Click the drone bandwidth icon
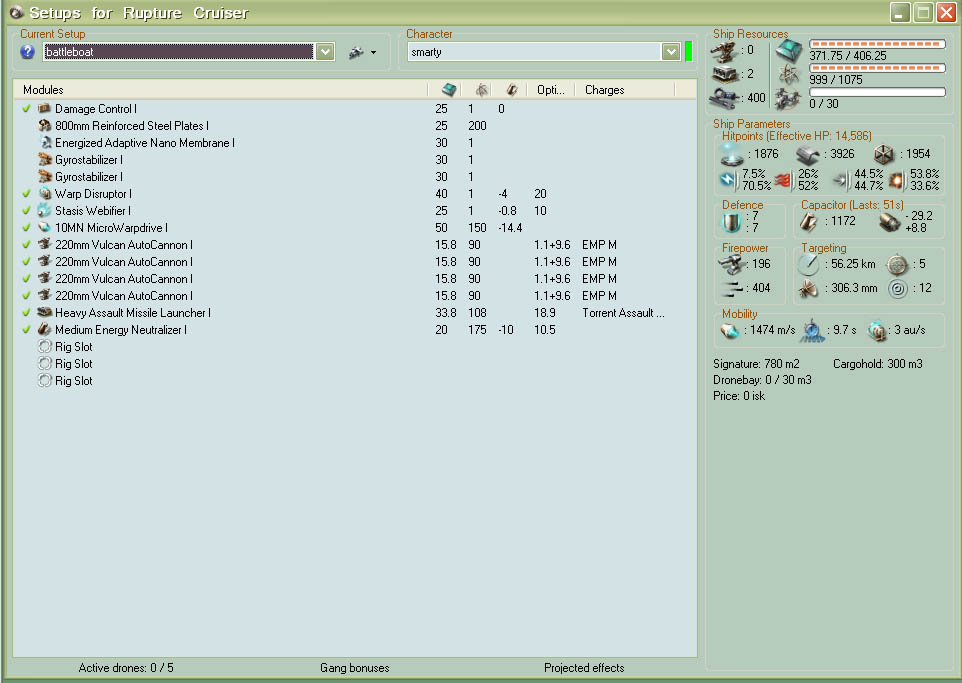The height and width of the screenshot is (683, 962). 789,98
